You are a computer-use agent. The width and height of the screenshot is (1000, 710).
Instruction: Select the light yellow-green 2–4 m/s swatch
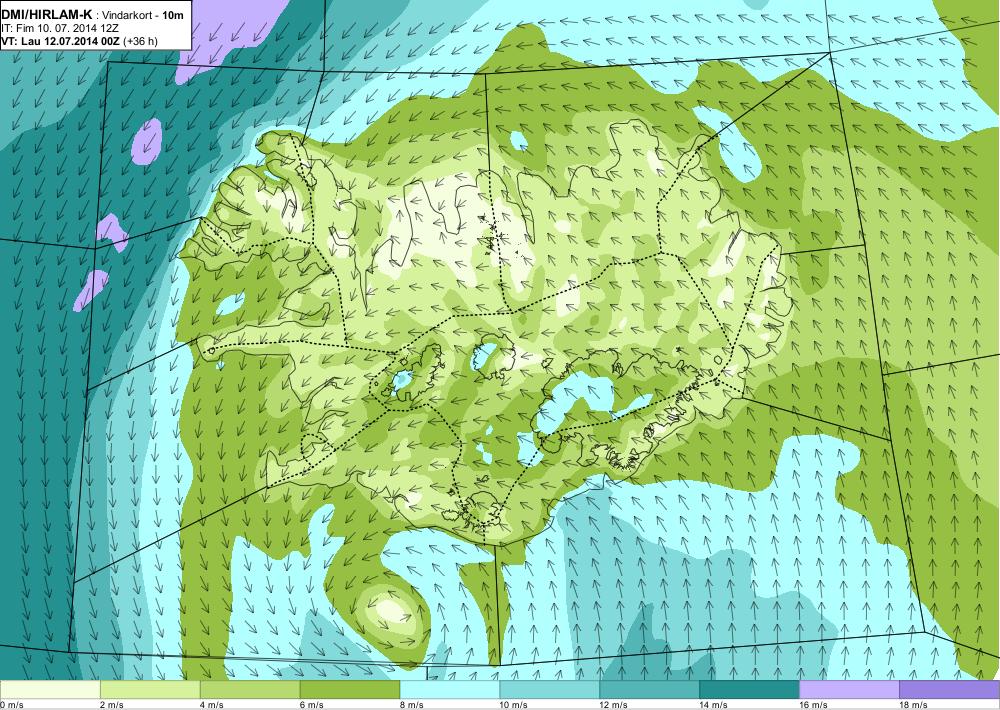click(x=151, y=690)
